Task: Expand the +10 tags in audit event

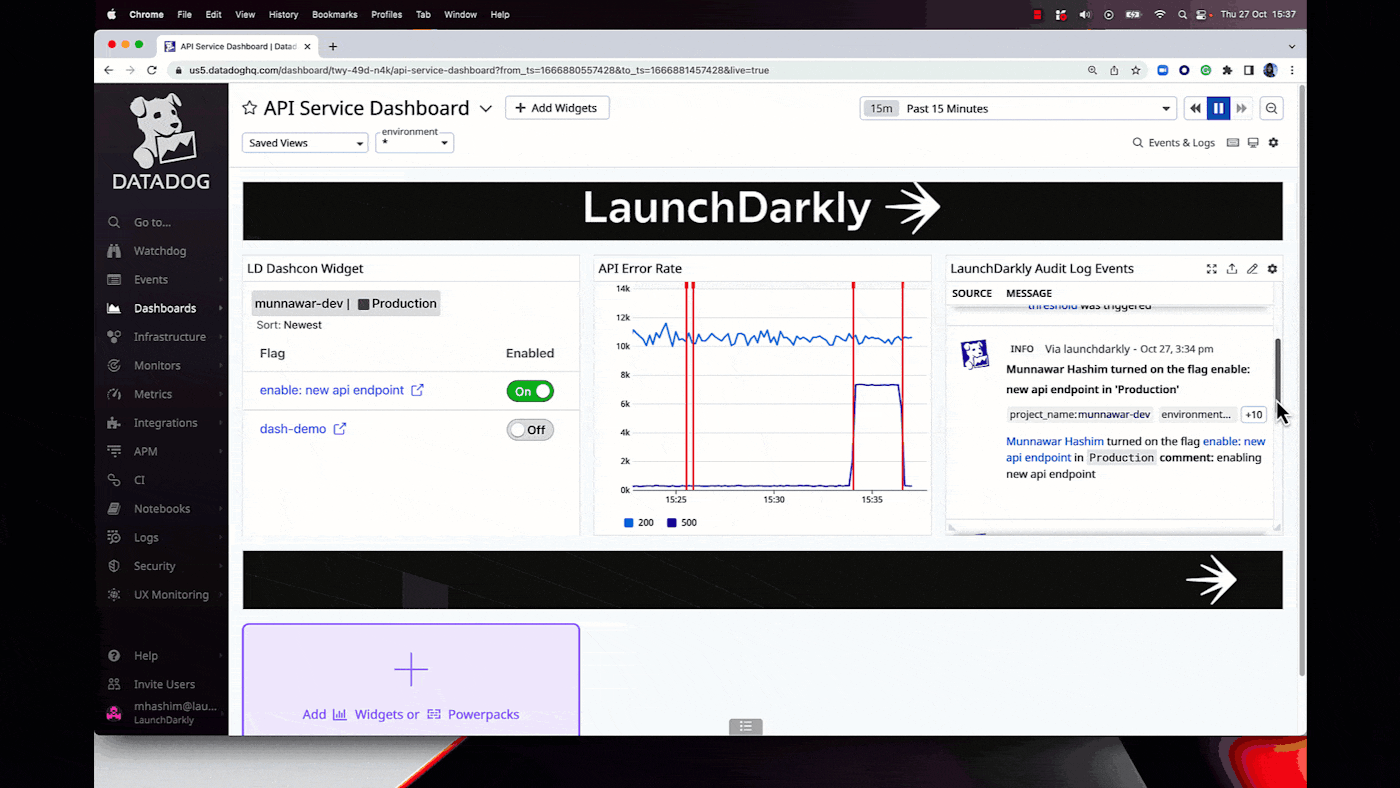Action: [x=1253, y=414]
